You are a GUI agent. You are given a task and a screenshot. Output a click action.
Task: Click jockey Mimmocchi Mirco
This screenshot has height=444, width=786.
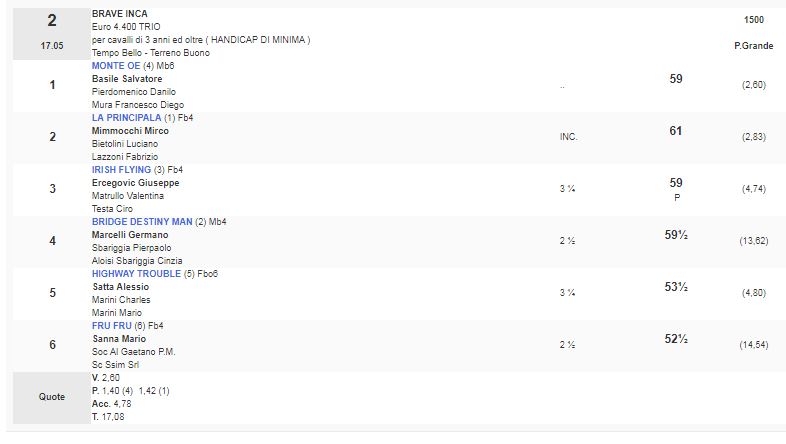click(x=130, y=130)
